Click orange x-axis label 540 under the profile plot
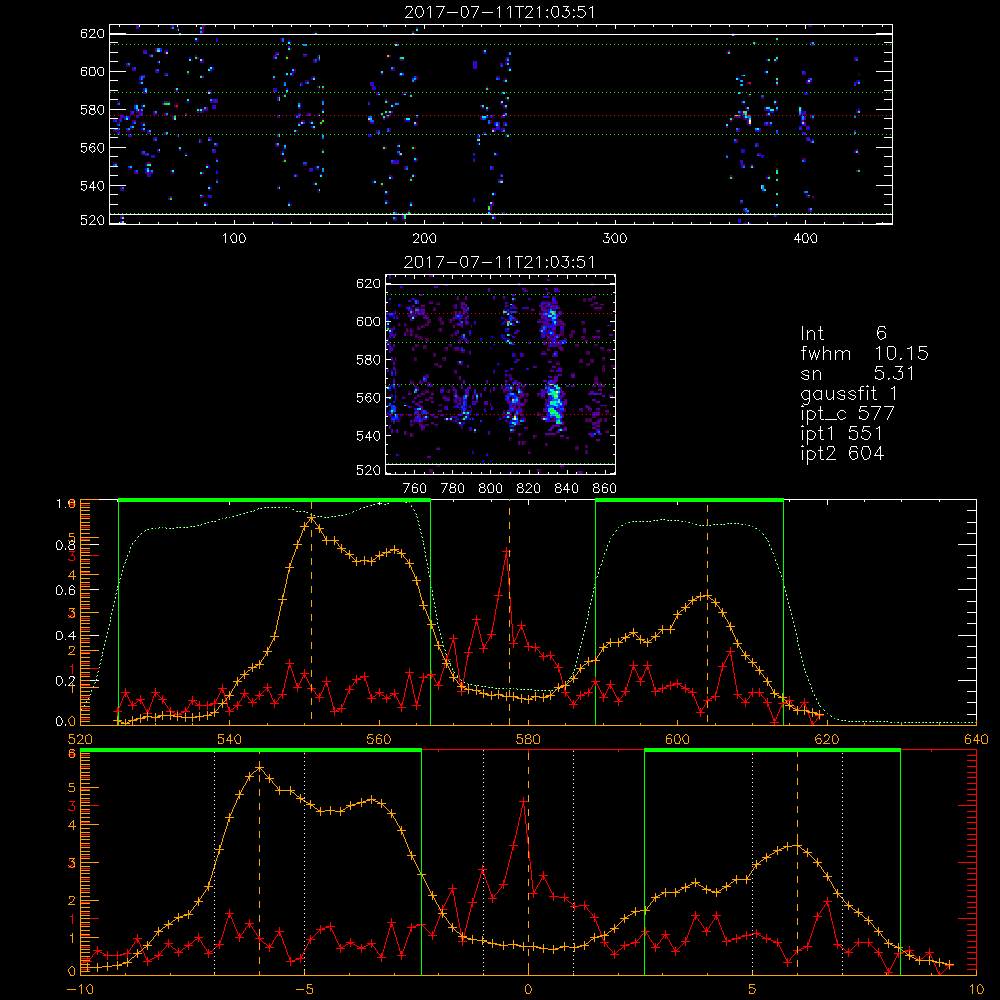Viewport: 1000px width, 1000px height. pyautogui.click(x=230, y=740)
